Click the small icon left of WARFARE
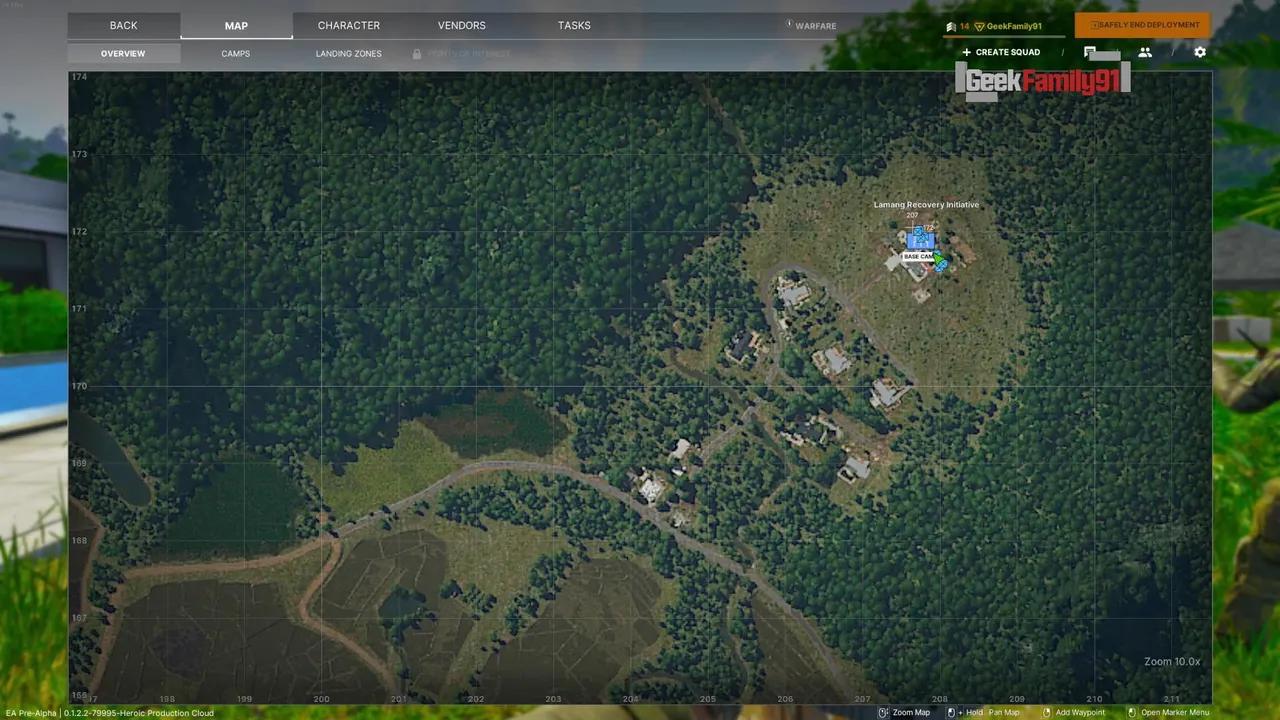1280x720 pixels. [x=789, y=24]
